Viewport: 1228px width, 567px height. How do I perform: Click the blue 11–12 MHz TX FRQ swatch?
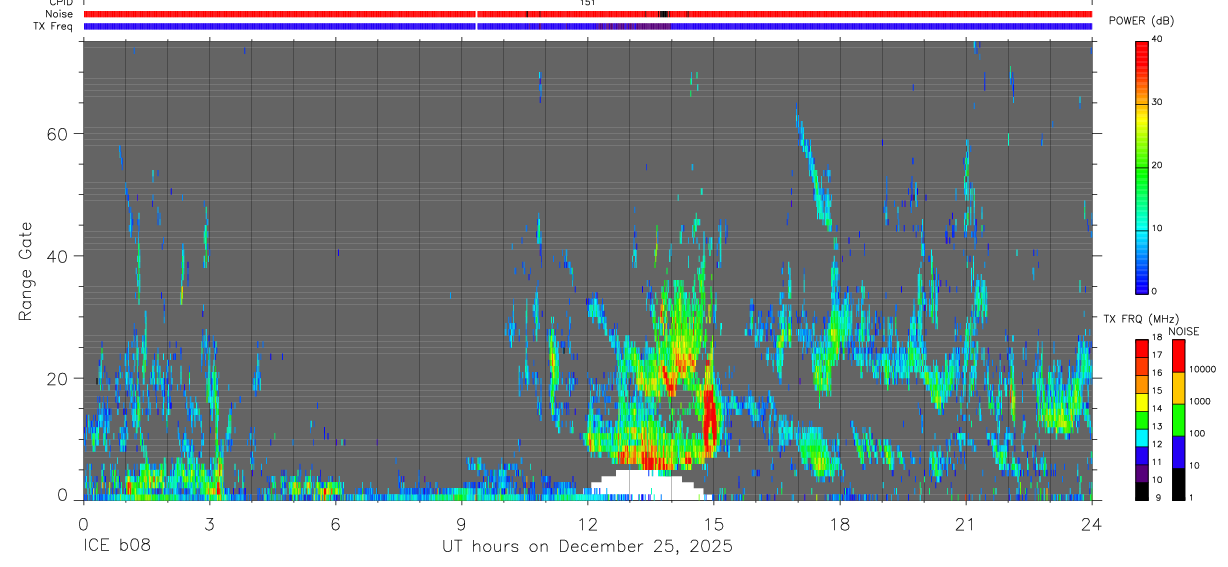click(x=1142, y=456)
